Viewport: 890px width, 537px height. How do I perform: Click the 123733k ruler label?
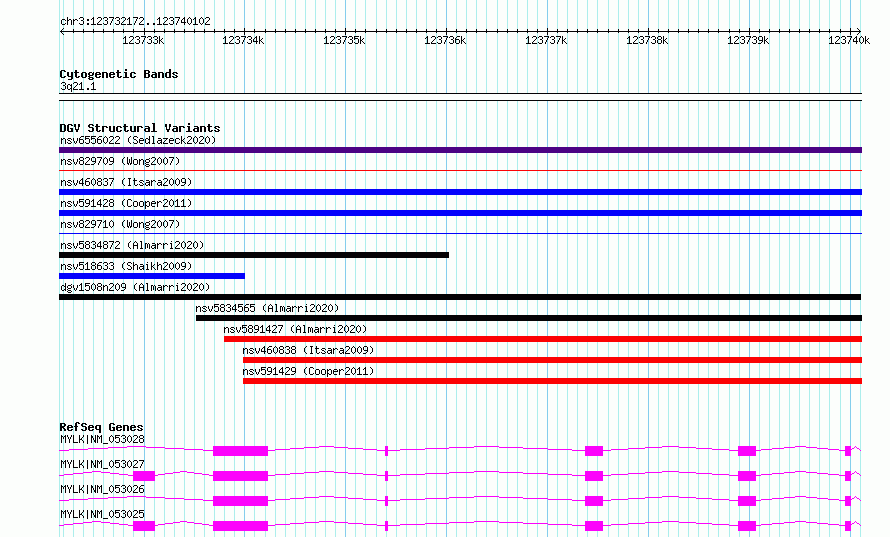tap(143, 40)
